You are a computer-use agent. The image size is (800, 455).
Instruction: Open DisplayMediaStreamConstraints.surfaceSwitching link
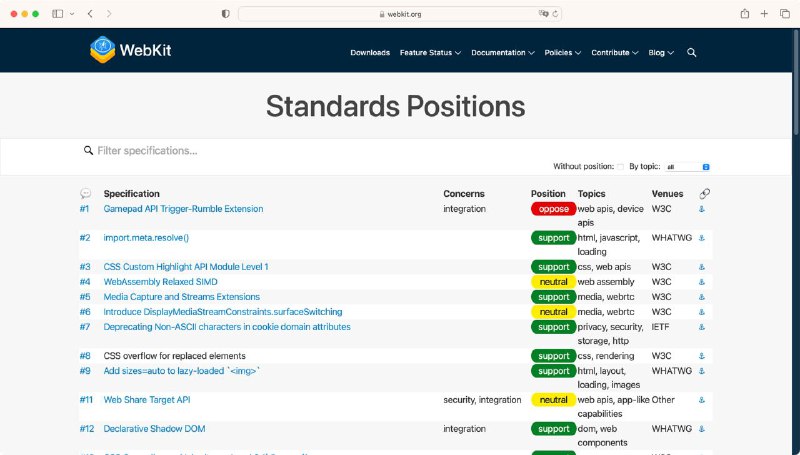(x=223, y=312)
